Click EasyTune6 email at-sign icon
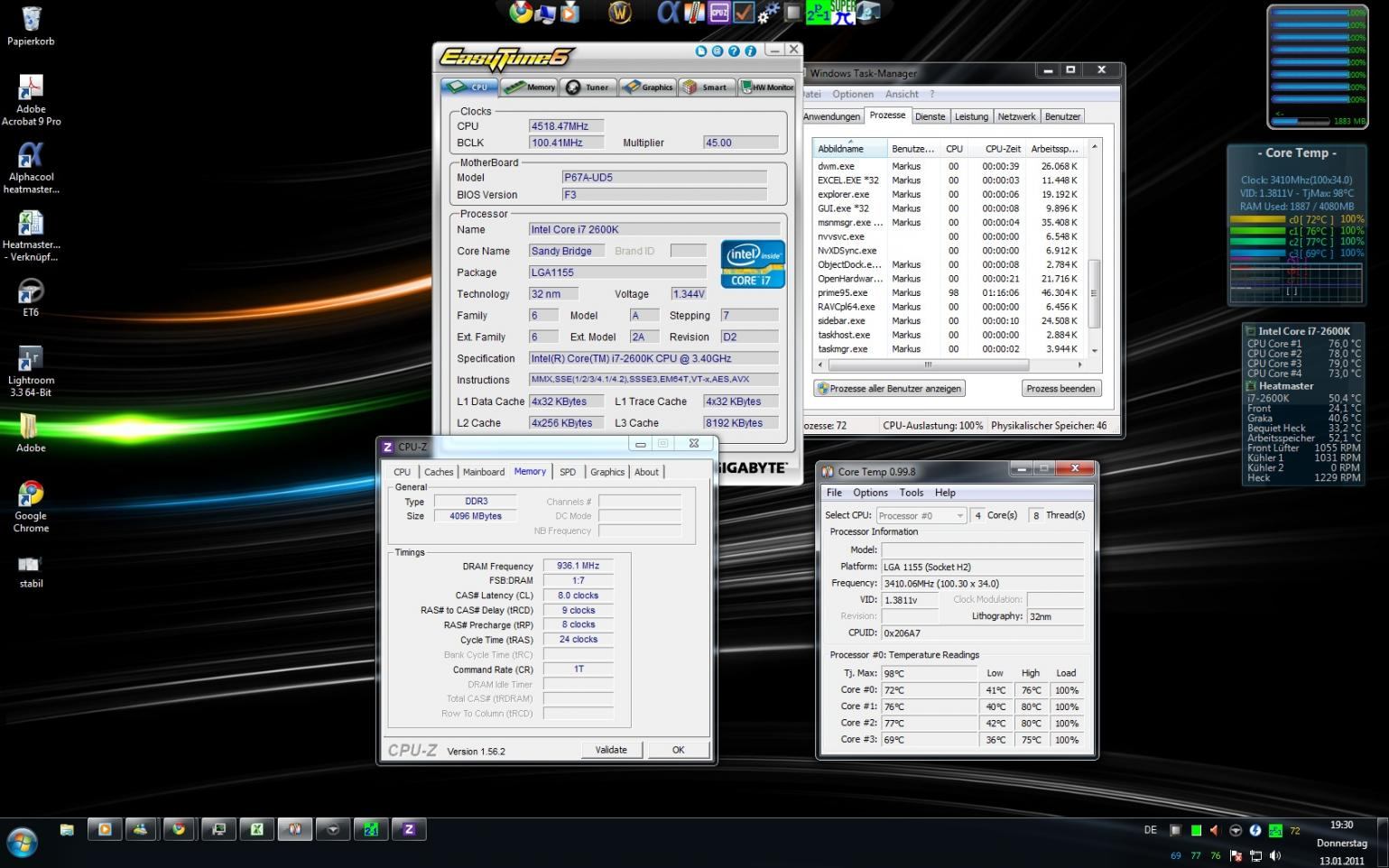1389x868 pixels. (718, 51)
